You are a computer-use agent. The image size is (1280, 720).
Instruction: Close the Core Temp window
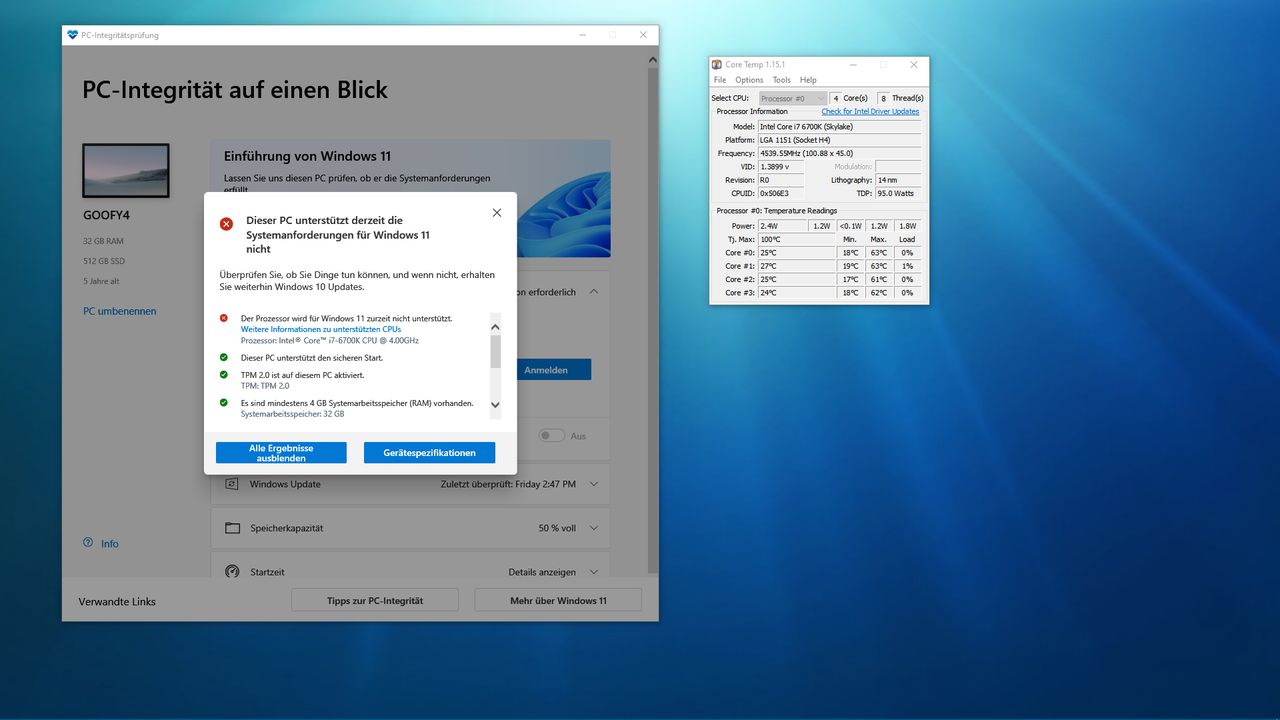(914, 65)
